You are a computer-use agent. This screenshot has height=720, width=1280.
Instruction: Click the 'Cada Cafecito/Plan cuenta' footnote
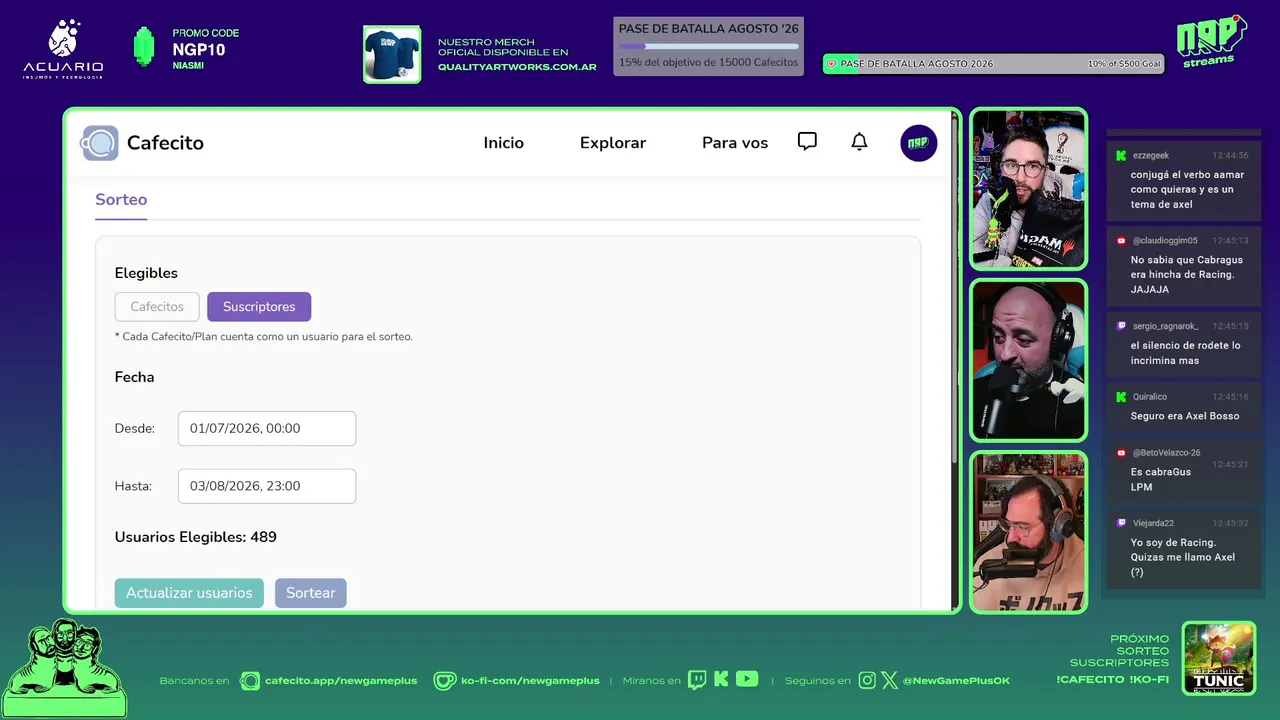(264, 337)
